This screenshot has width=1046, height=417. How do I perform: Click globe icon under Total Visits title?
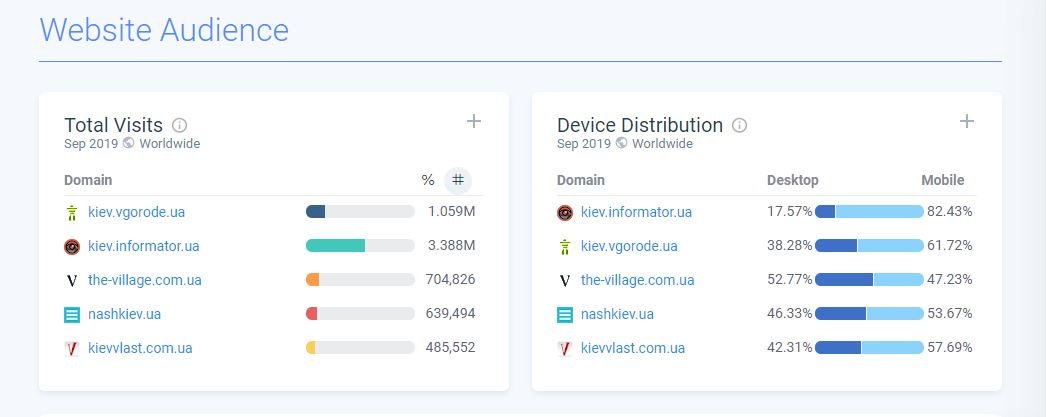(129, 143)
